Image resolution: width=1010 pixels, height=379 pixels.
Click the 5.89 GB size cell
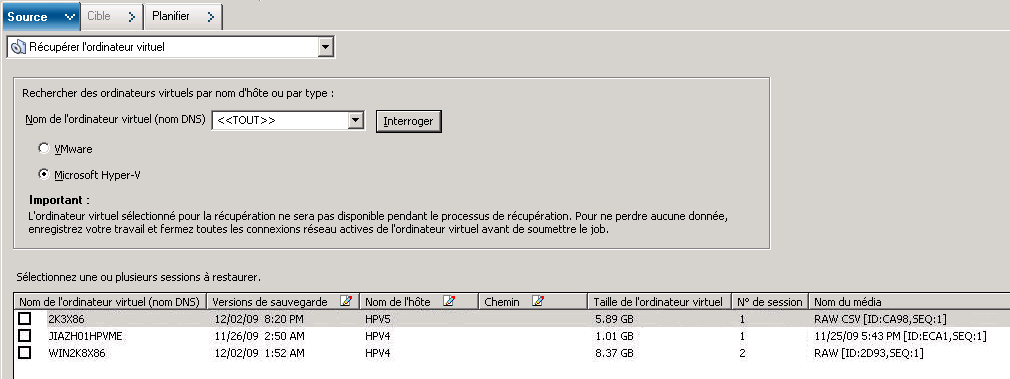coord(614,318)
